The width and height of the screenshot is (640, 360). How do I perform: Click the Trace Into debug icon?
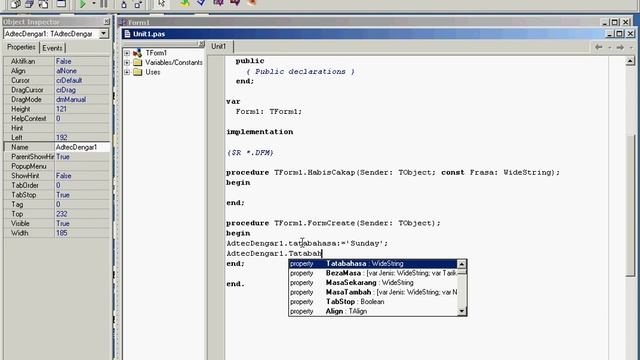124,4
